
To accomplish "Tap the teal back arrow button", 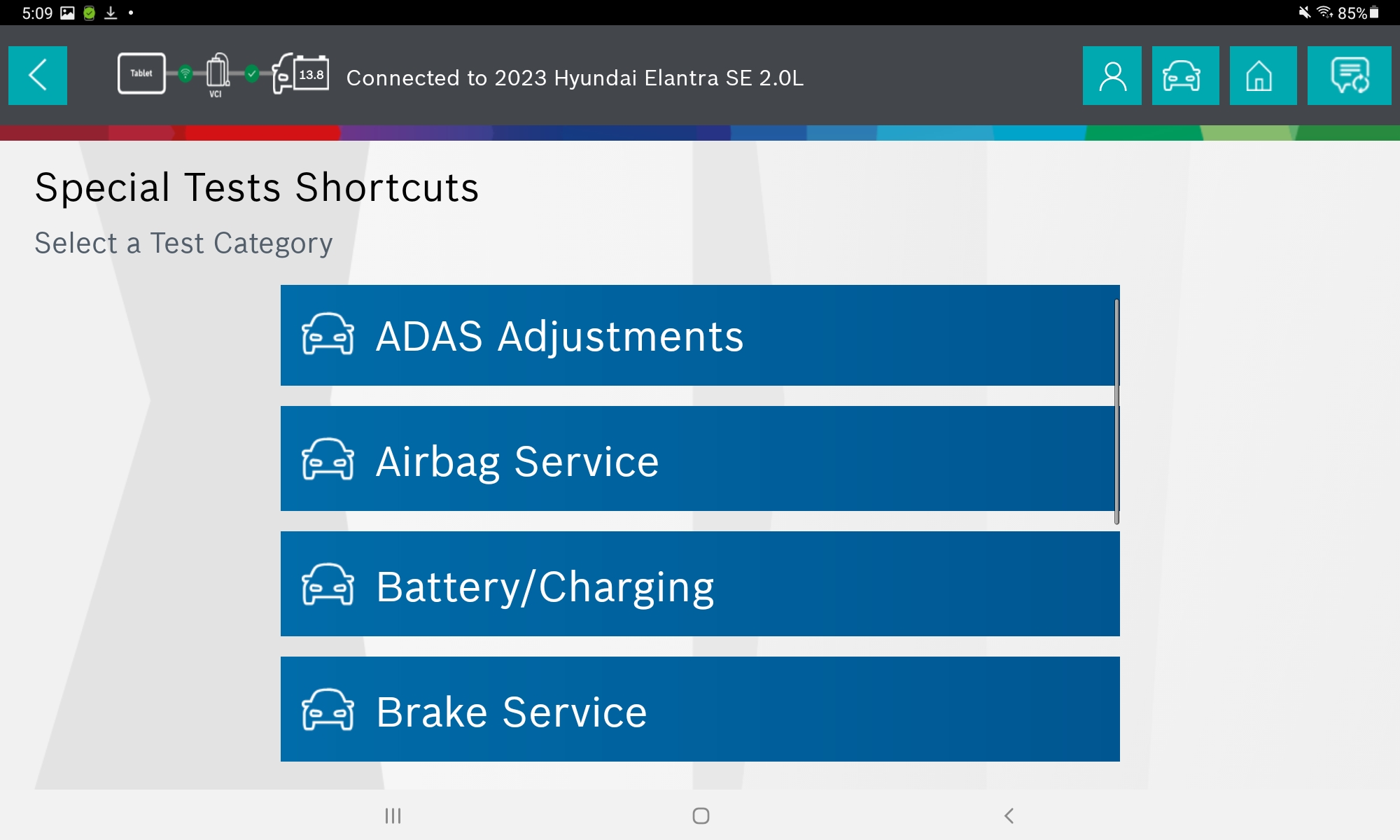I will pos(38,76).
